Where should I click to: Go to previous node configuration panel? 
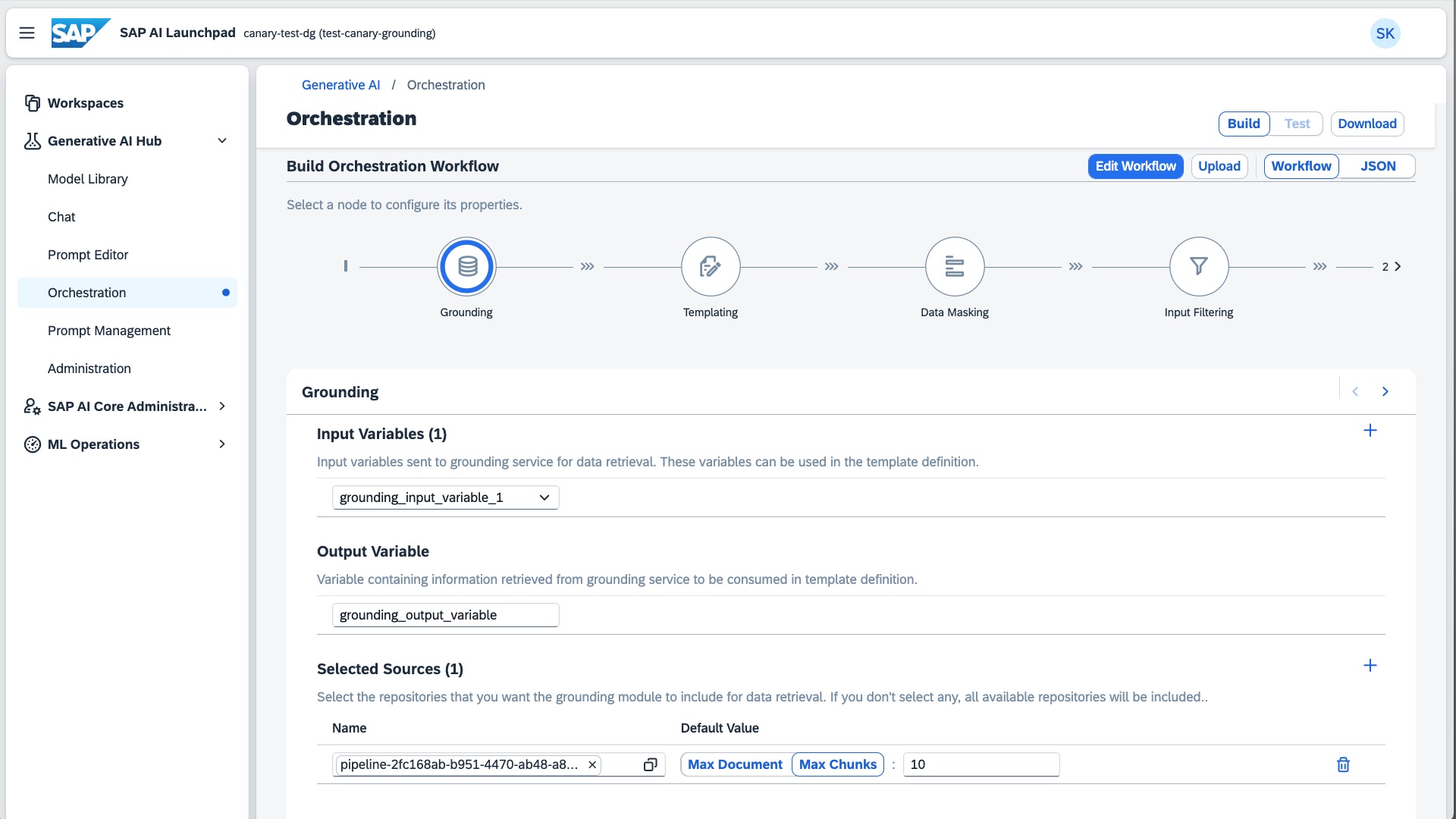pos(1355,391)
